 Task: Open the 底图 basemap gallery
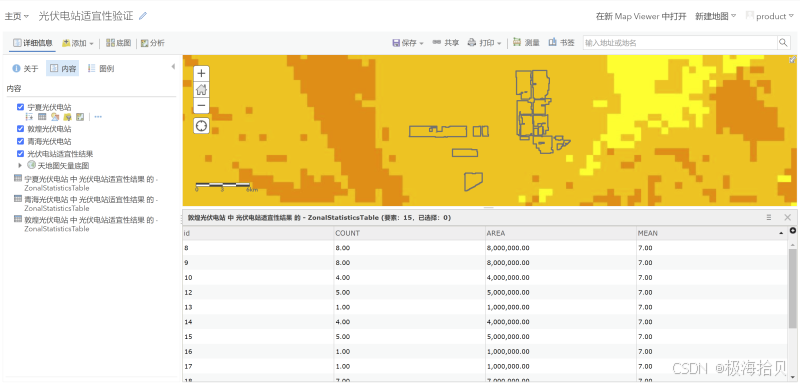point(119,43)
